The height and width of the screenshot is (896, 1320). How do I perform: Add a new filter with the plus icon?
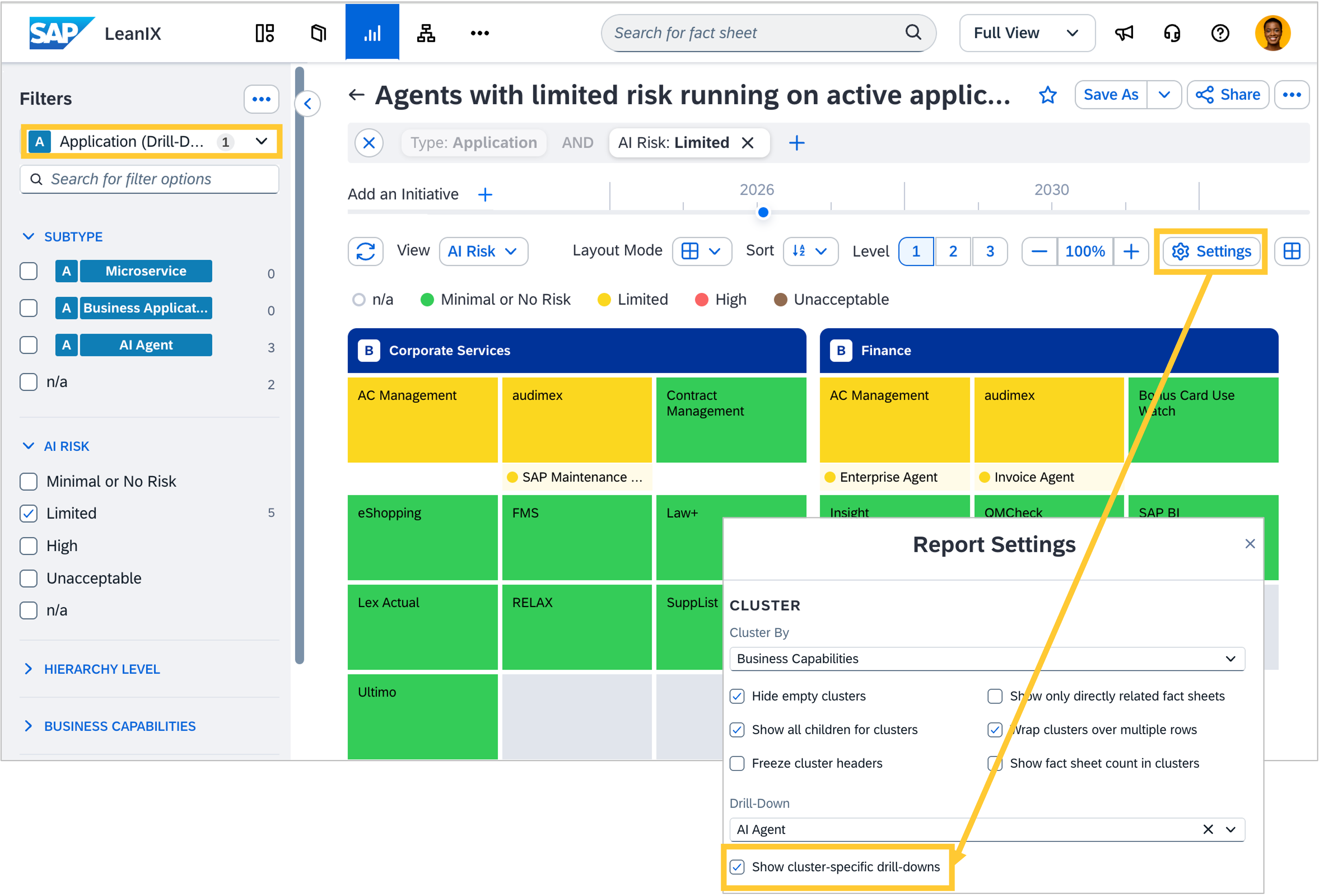pyautogui.click(x=797, y=143)
